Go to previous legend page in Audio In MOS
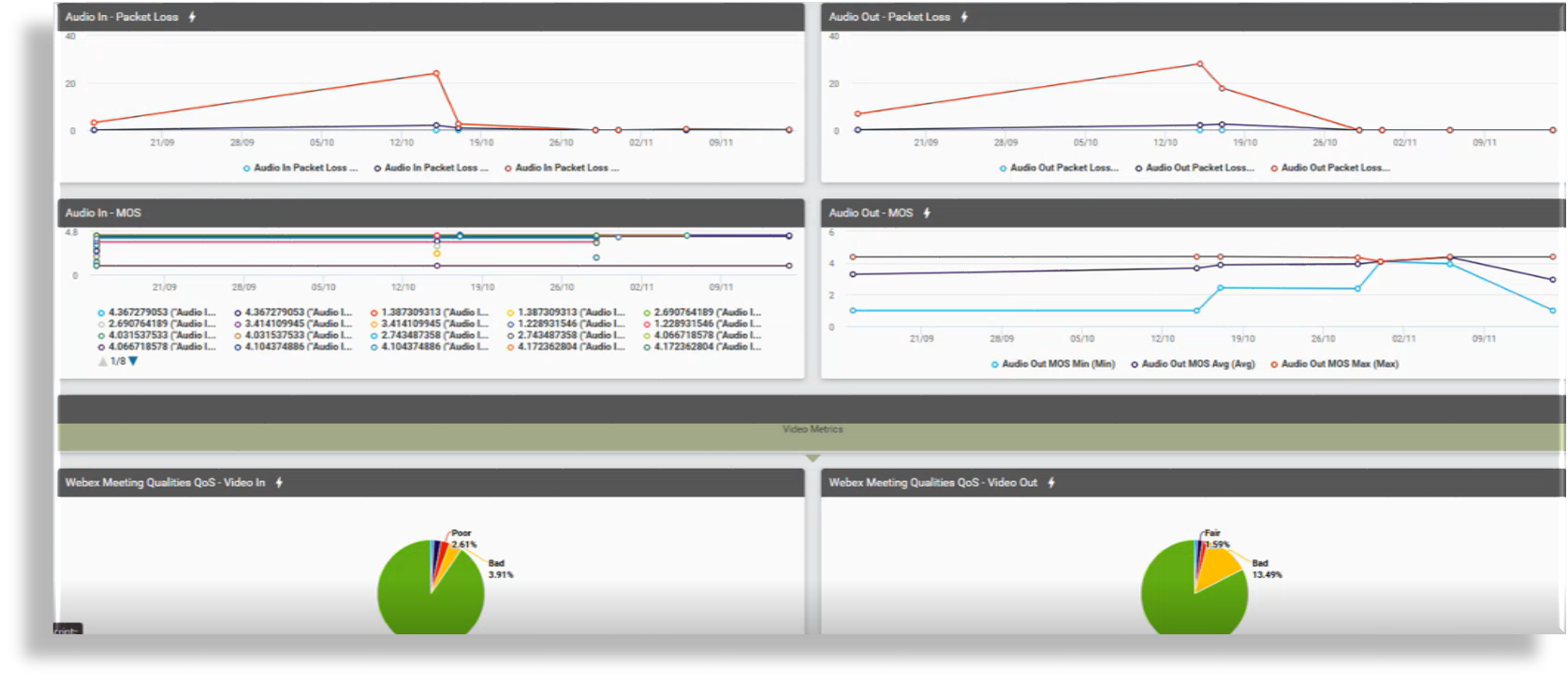Image resolution: width=1568 pixels, height=682 pixels. [102, 361]
